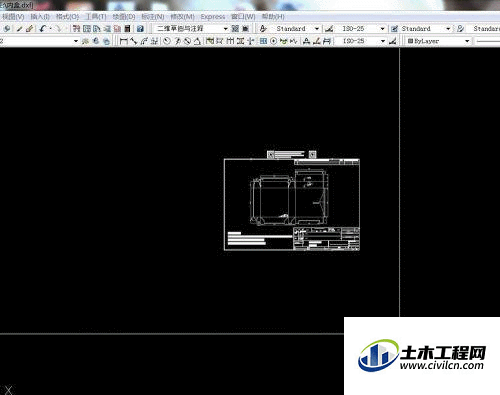Select the Angular dimension tool
Image resolution: width=500 pixels, height=395 pixels.
pos(197,41)
